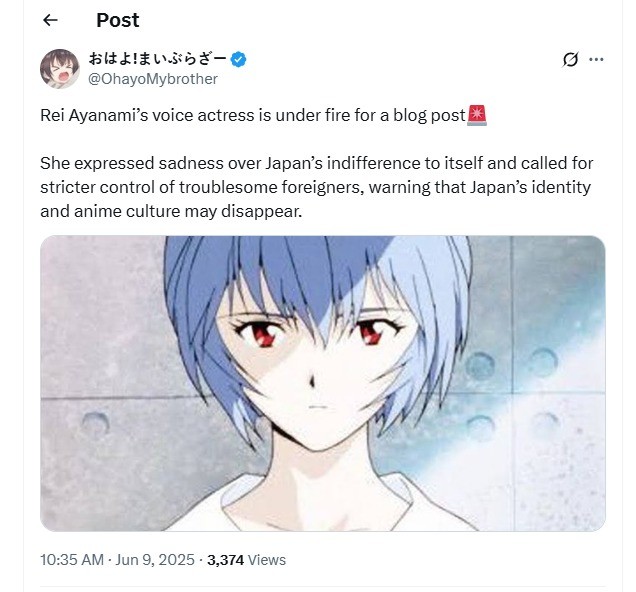This screenshot has width=636, height=592.
Task: Click the display name おはよ!まいぶらざー
Action: 158,59
